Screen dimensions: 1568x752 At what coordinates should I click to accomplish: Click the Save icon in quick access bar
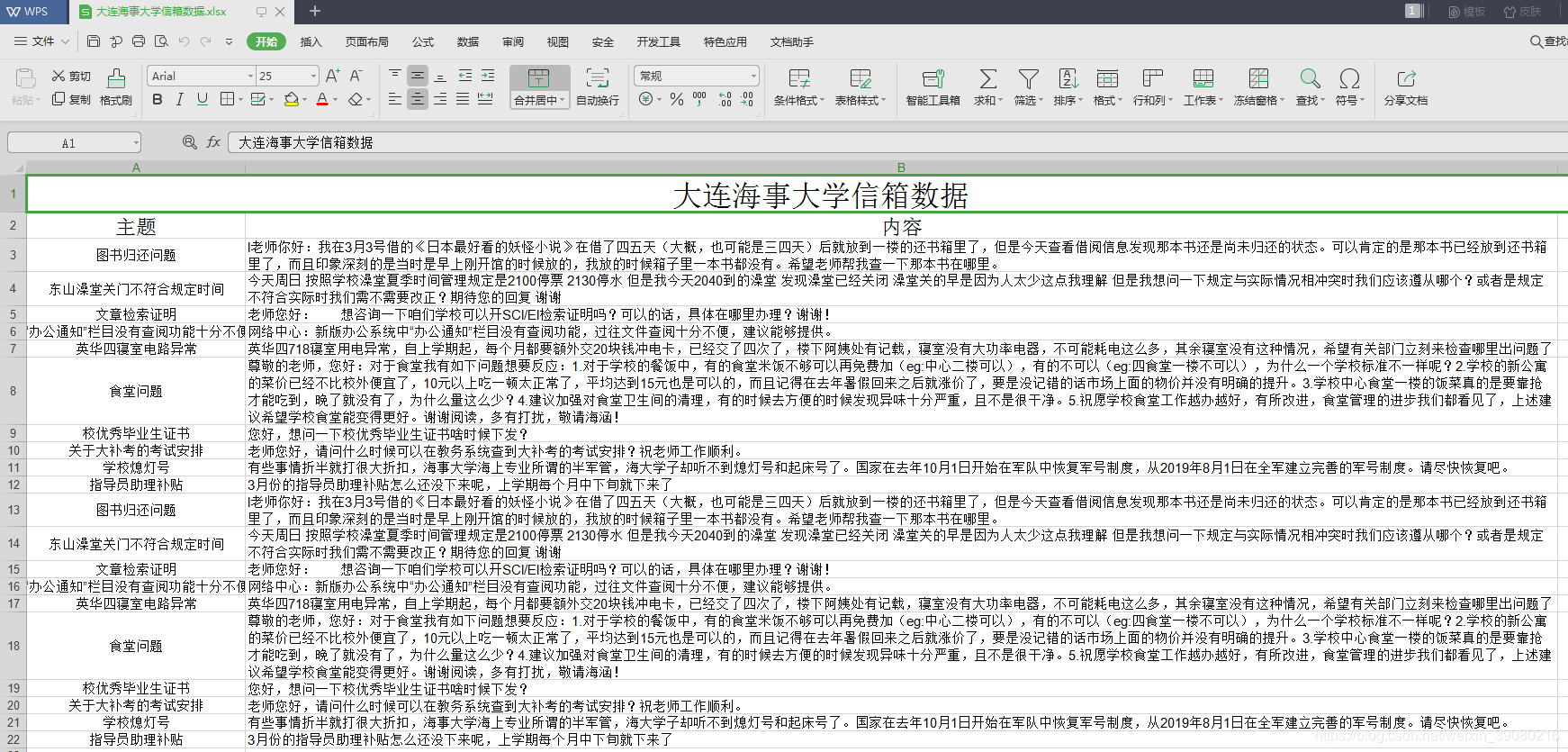(94, 41)
